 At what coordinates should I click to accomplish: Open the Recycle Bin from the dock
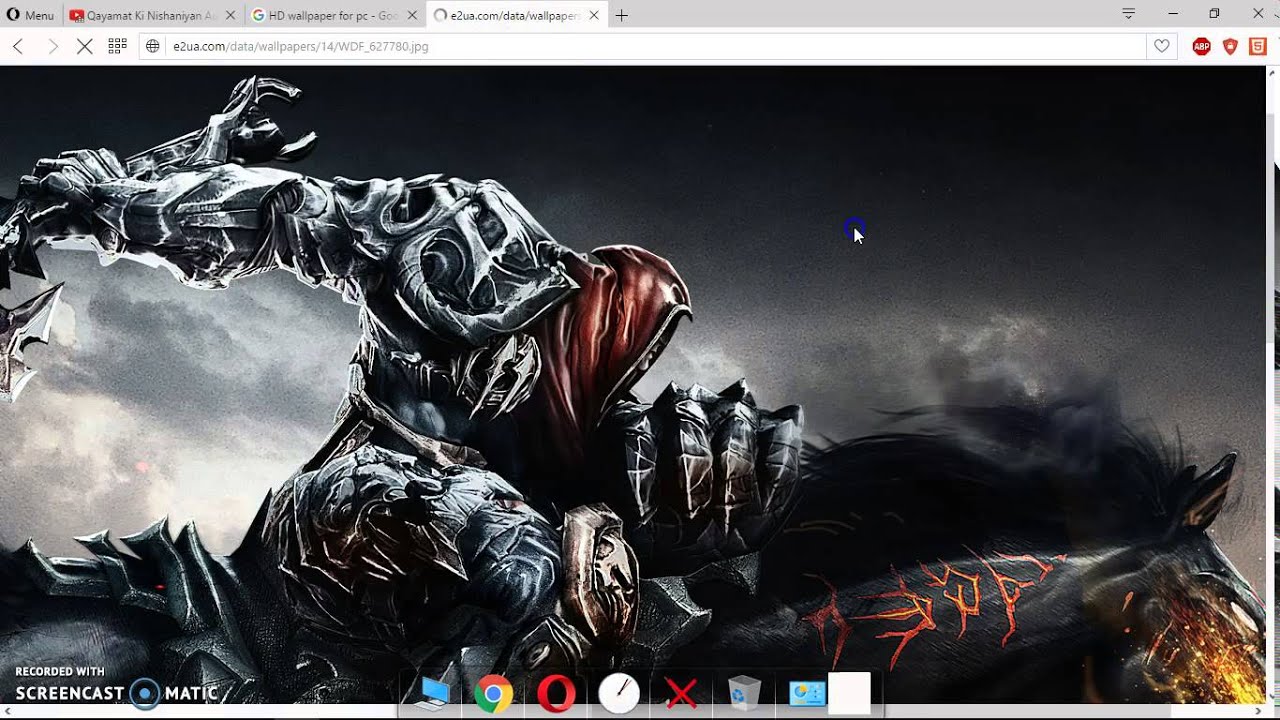click(744, 693)
